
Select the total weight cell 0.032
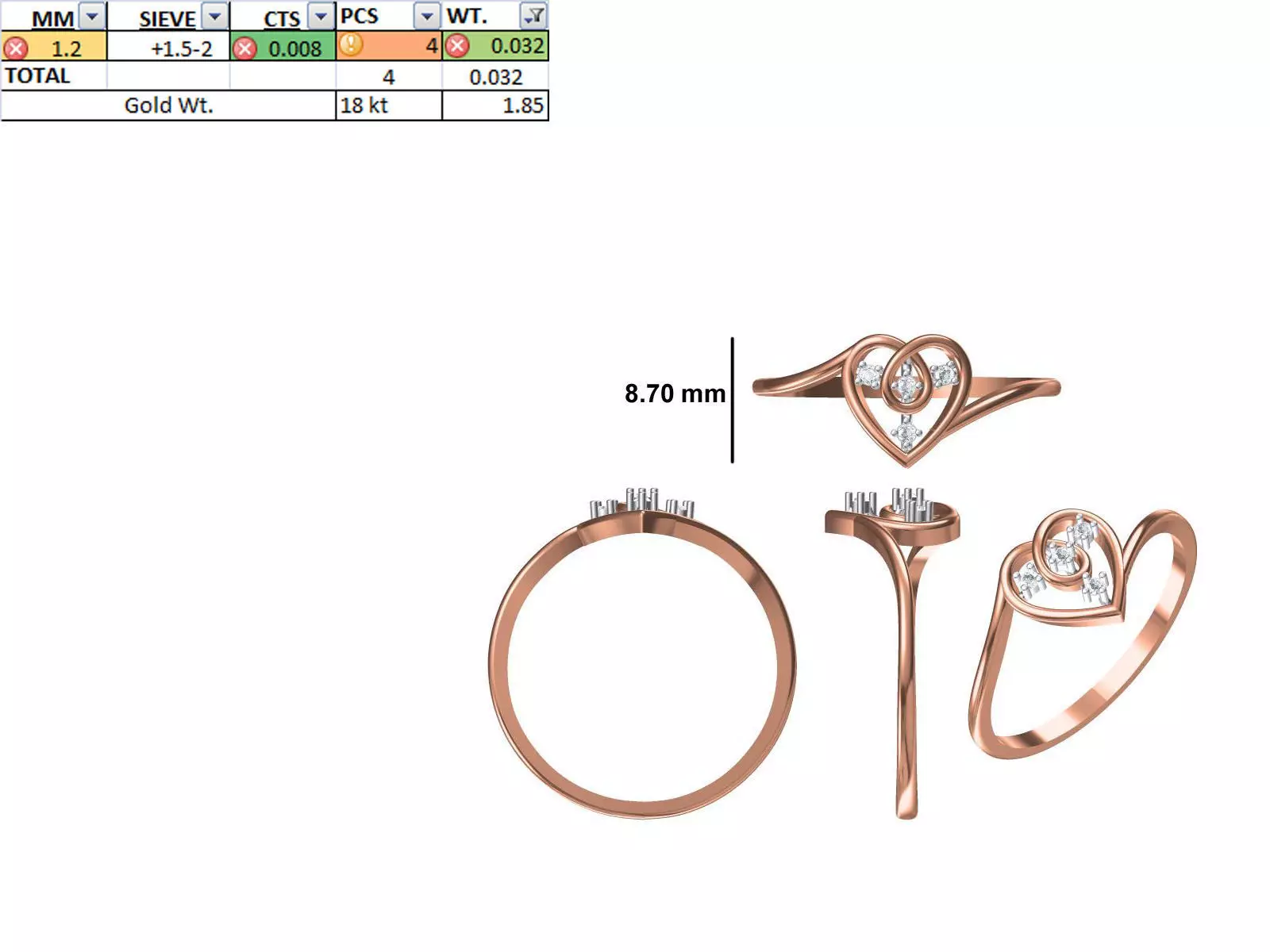click(x=495, y=76)
